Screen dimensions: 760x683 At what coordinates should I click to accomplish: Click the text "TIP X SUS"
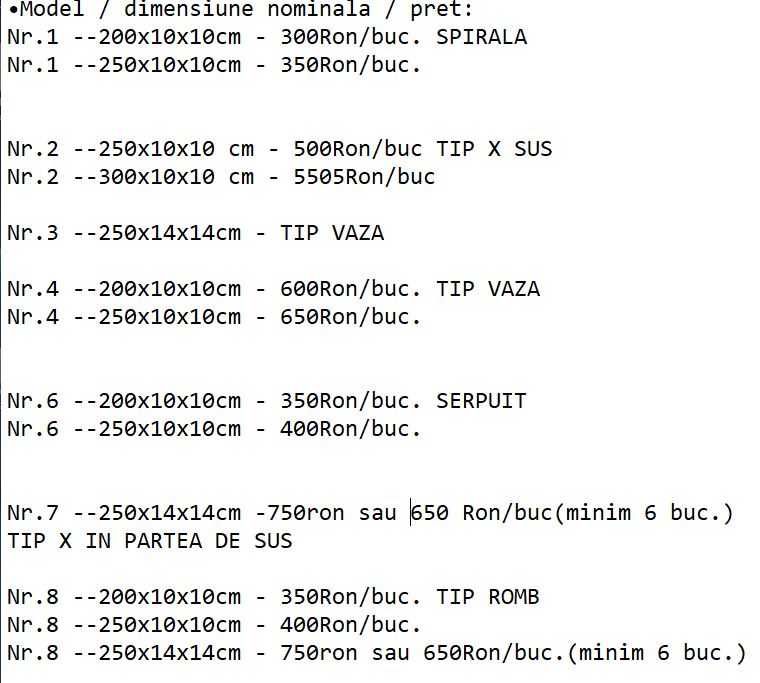tap(494, 150)
